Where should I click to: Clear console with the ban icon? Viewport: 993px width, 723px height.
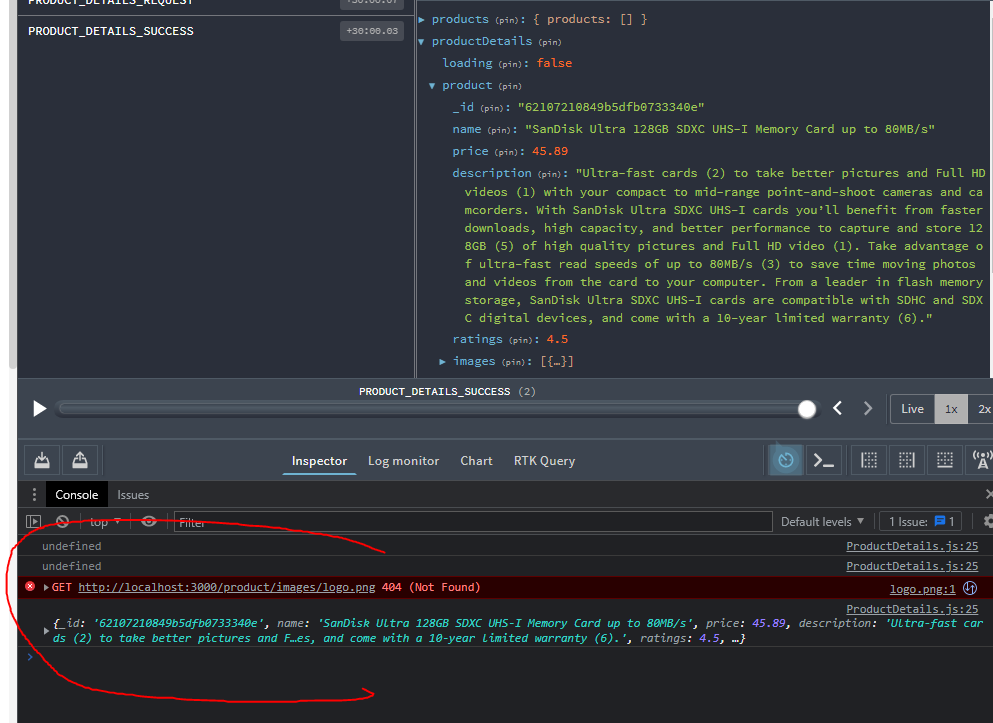pos(62,522)
